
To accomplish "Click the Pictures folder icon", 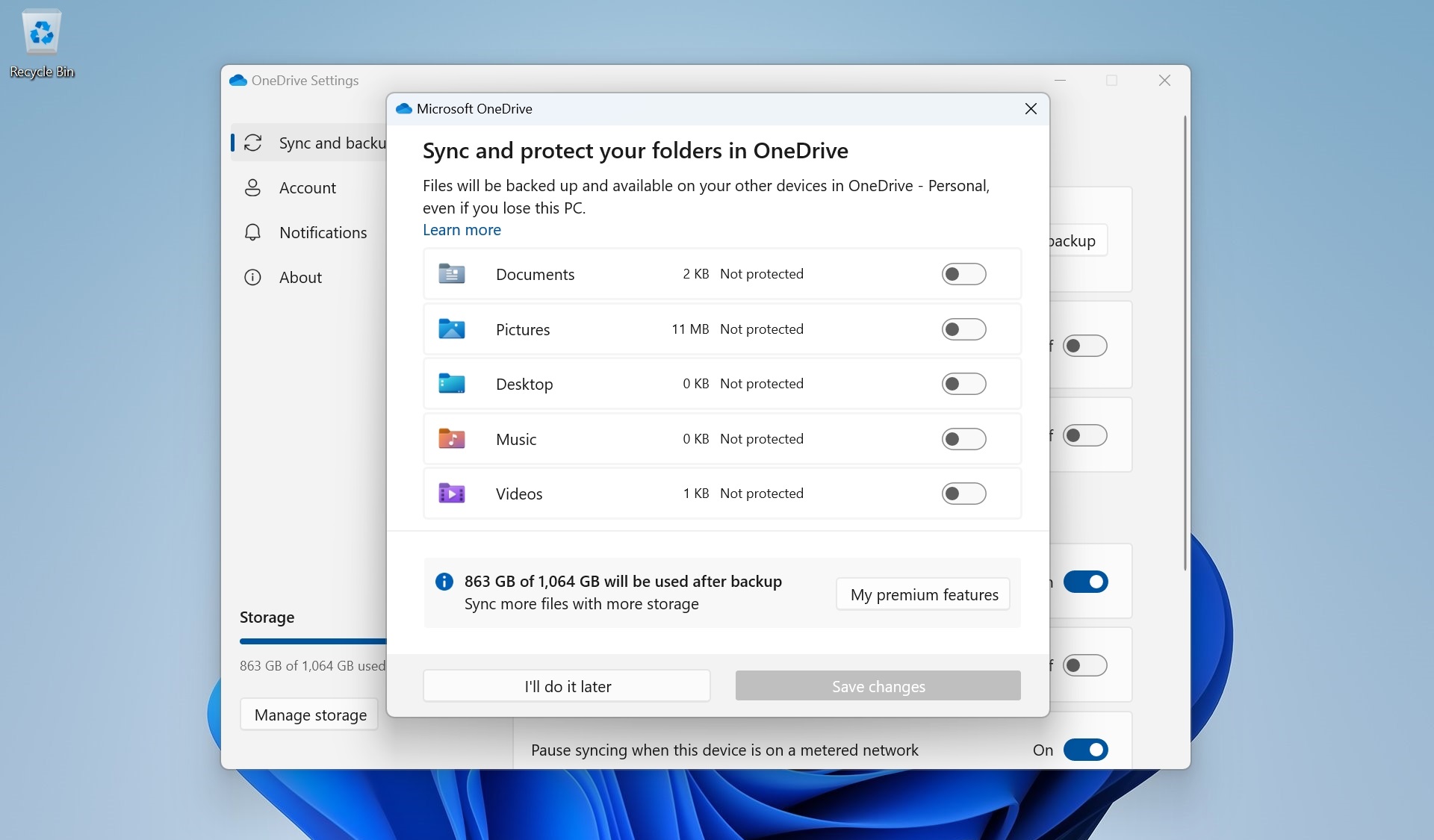I will coord(451,329).
